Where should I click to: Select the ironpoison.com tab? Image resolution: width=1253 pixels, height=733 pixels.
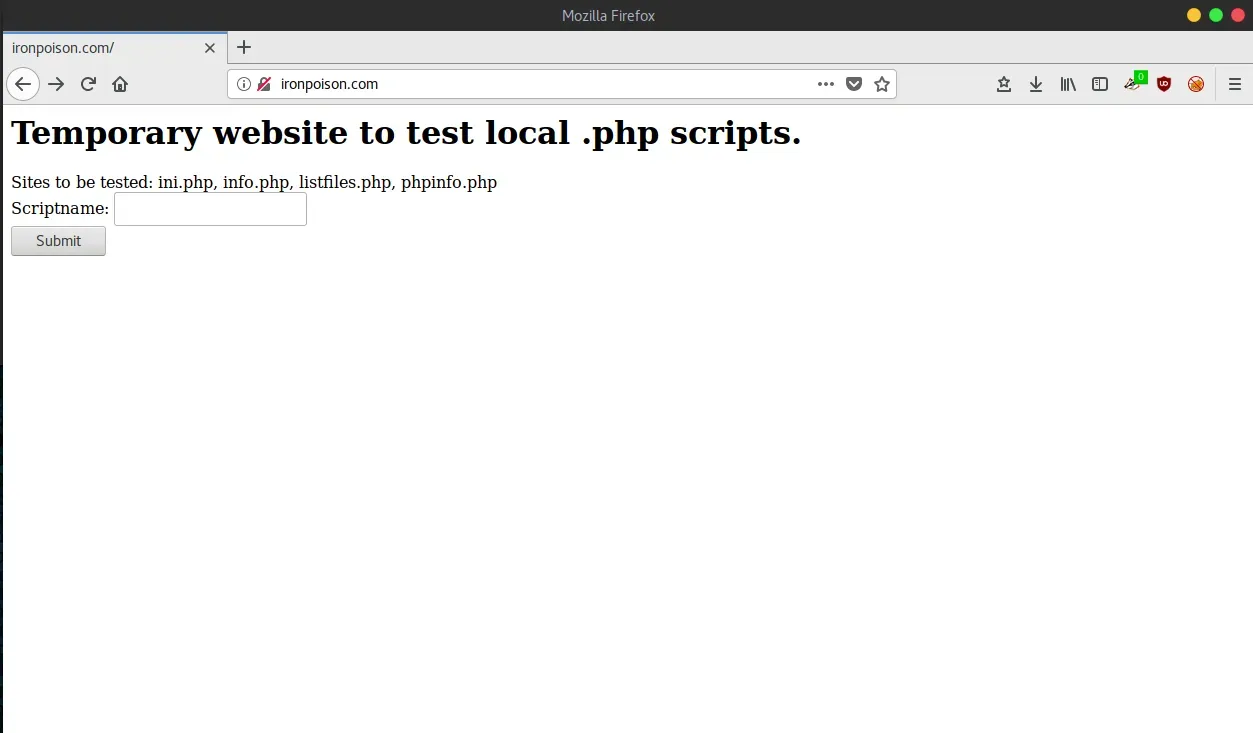click(x=100, y=48)
